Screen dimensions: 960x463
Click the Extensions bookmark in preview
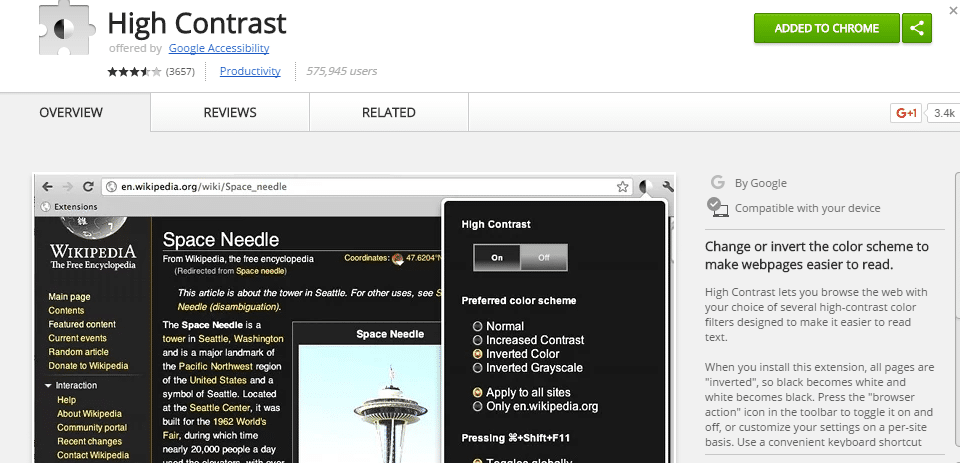69,207
